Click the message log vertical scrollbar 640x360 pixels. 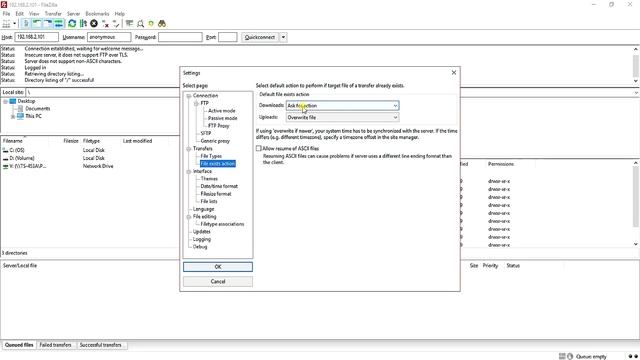pos(636,65)
